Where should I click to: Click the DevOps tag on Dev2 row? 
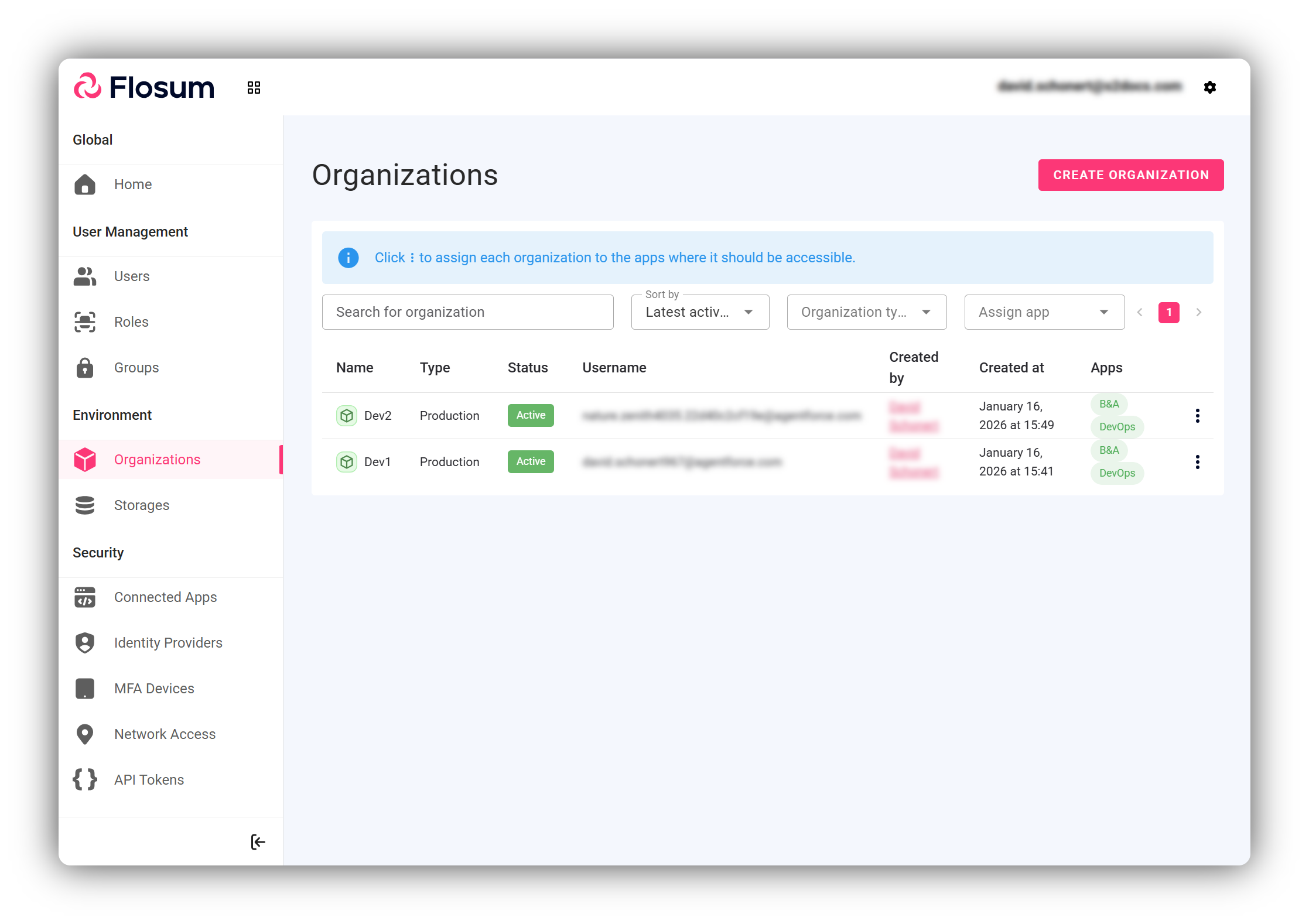point(1116,427)
